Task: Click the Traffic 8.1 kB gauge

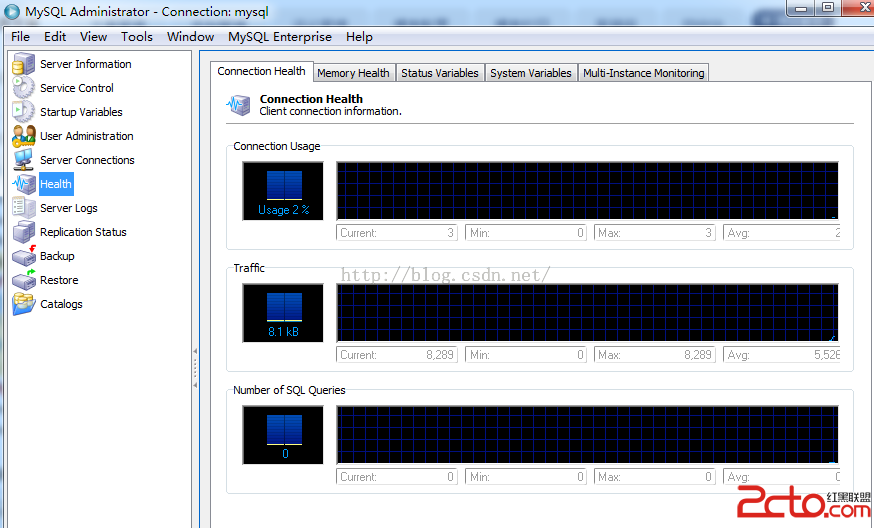Action: [283, 313]
